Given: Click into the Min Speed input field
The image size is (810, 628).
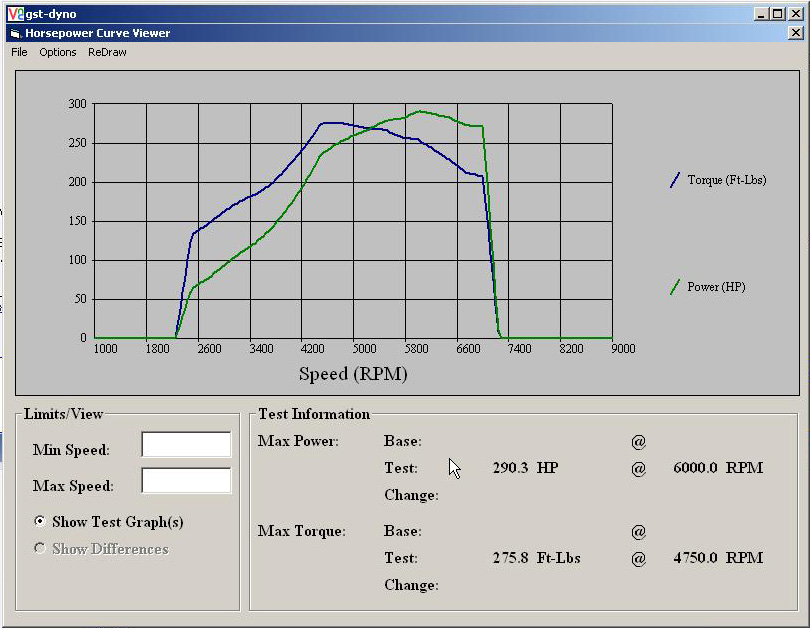Looking at the screenshot, I should [x=186, y=445].
